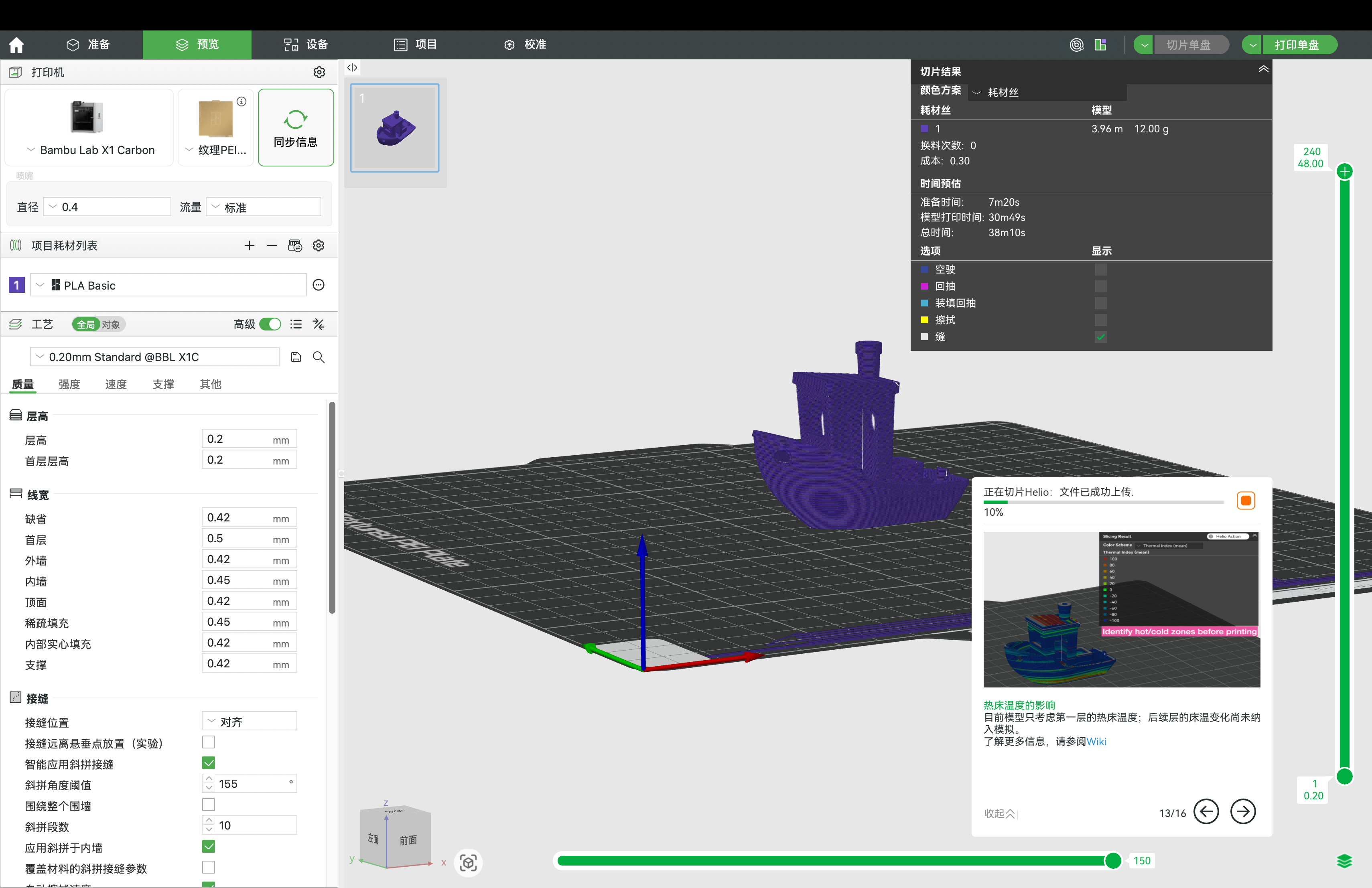Open the Wiki link in the tip panel
Viewport: 1372px width, 888px height.
(1096, 742)
